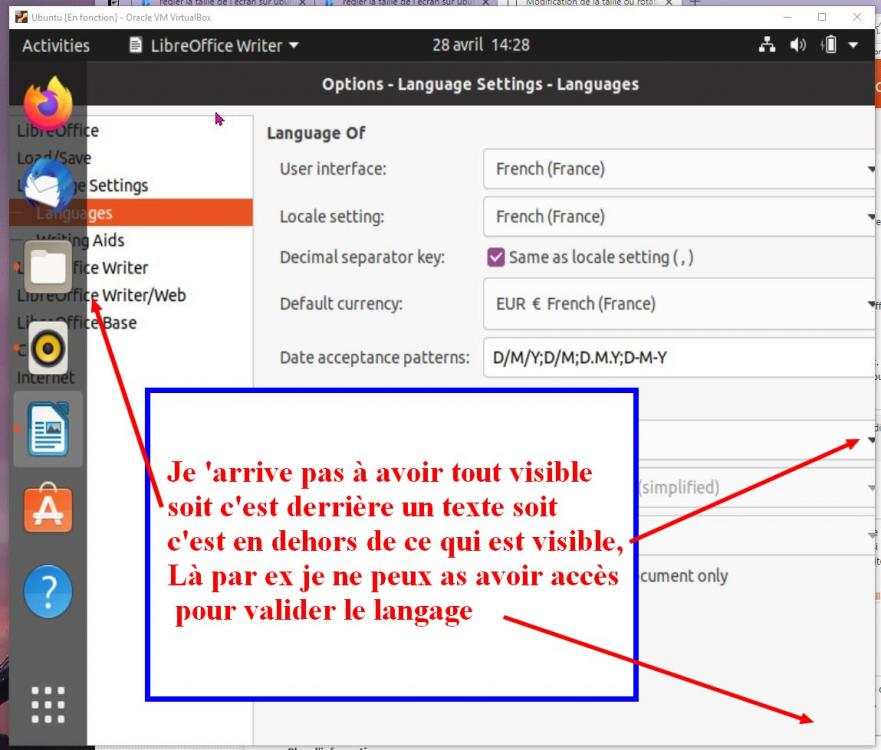Select LibreOffice Writer/Web tree item
The image size is (881, 750).
[102, 296]
